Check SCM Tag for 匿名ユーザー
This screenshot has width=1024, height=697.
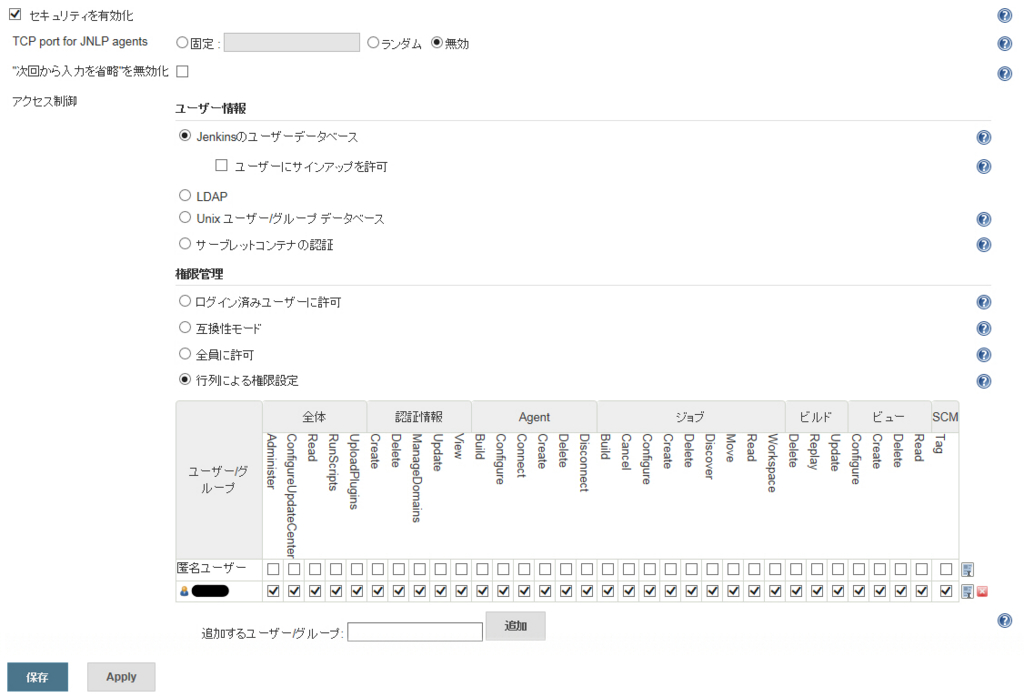click(x=946, y=570)
